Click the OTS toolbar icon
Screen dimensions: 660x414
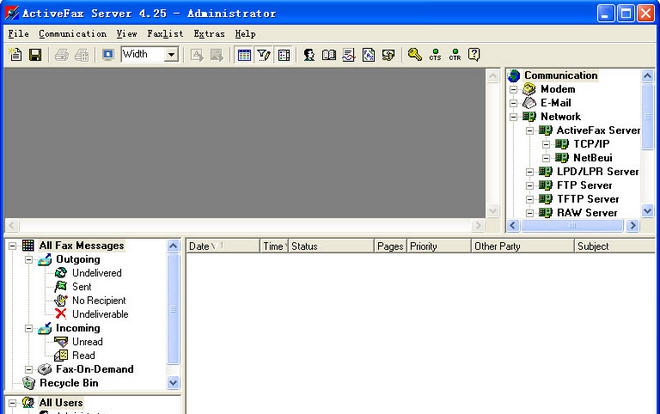pos(435,55)
